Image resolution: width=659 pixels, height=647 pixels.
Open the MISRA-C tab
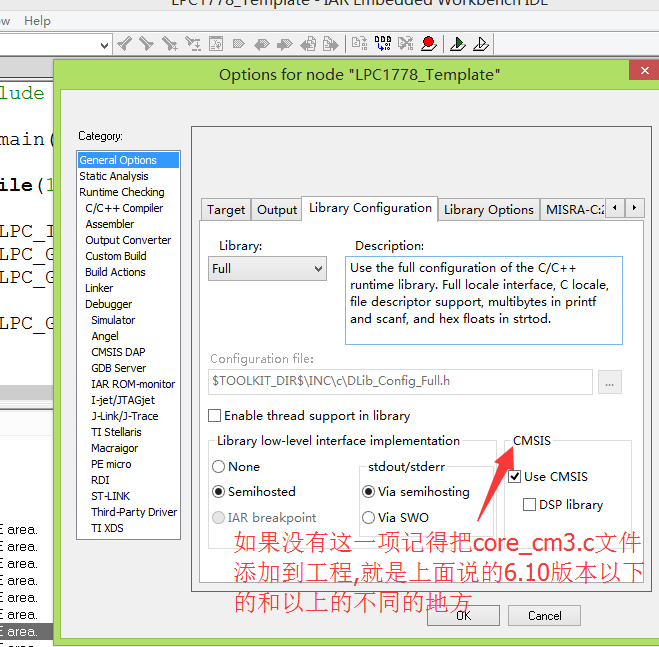[x=574, y=209]
